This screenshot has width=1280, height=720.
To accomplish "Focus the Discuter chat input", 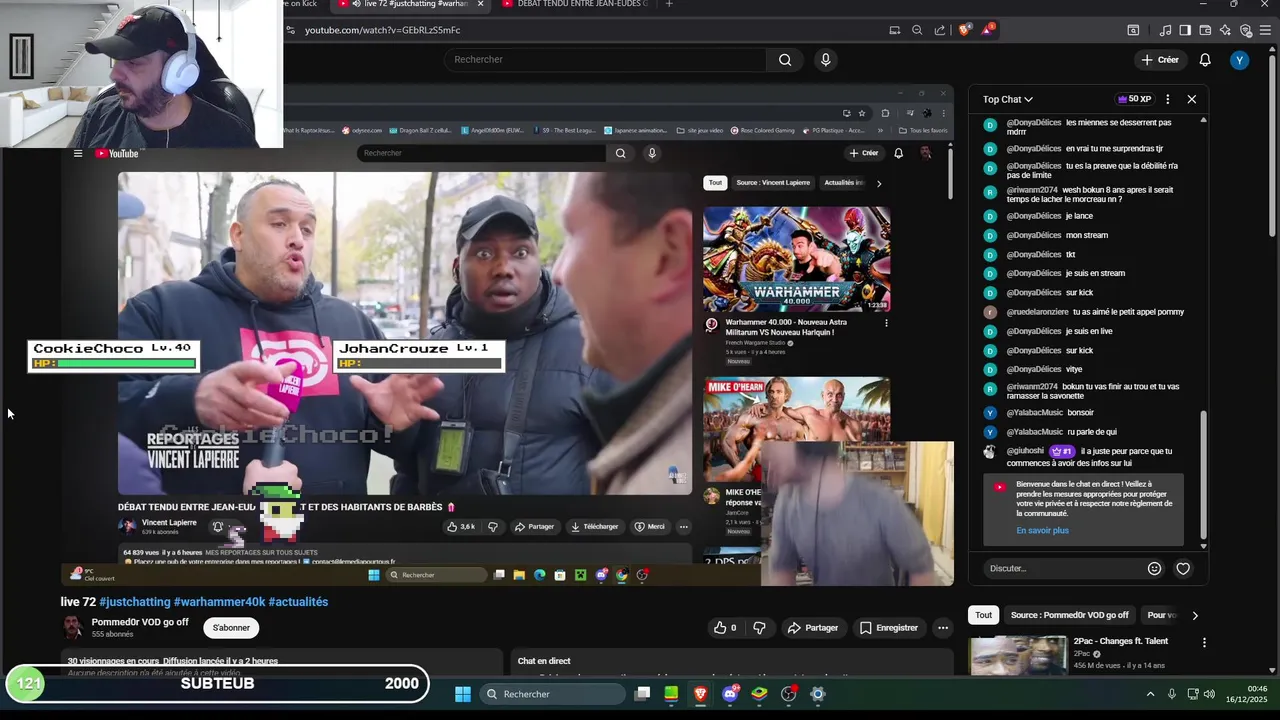I will (x=1062, y=568).
